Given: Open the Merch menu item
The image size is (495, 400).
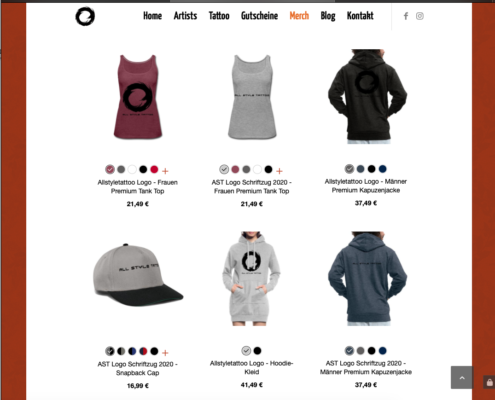Looking at the screenshot, I should (299, 16).
